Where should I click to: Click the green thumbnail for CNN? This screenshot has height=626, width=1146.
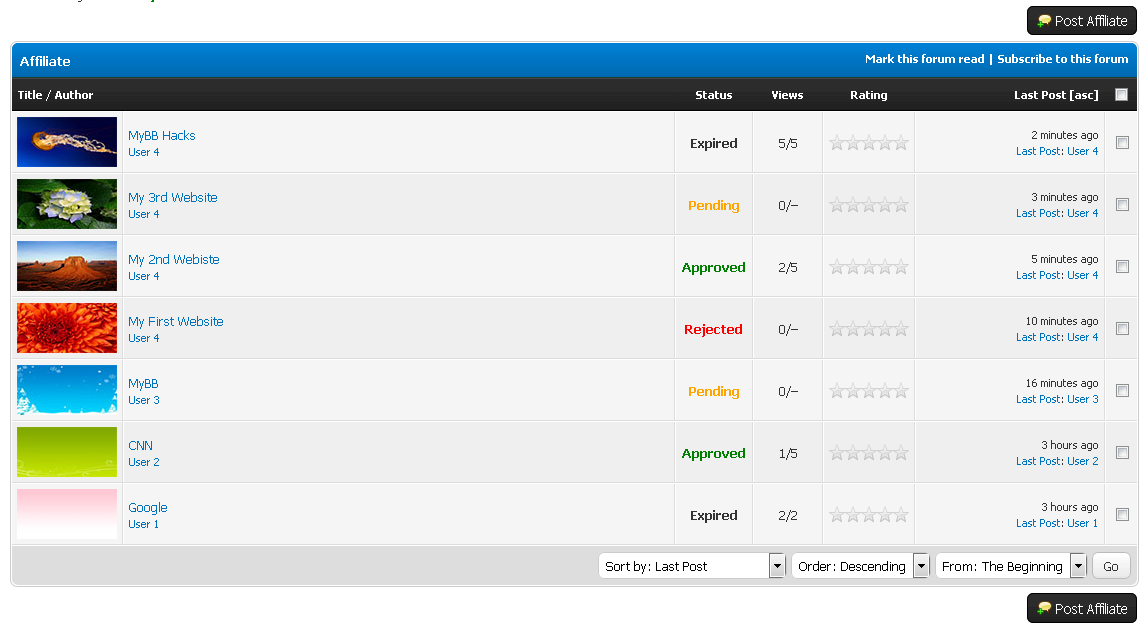coord(67,452)
